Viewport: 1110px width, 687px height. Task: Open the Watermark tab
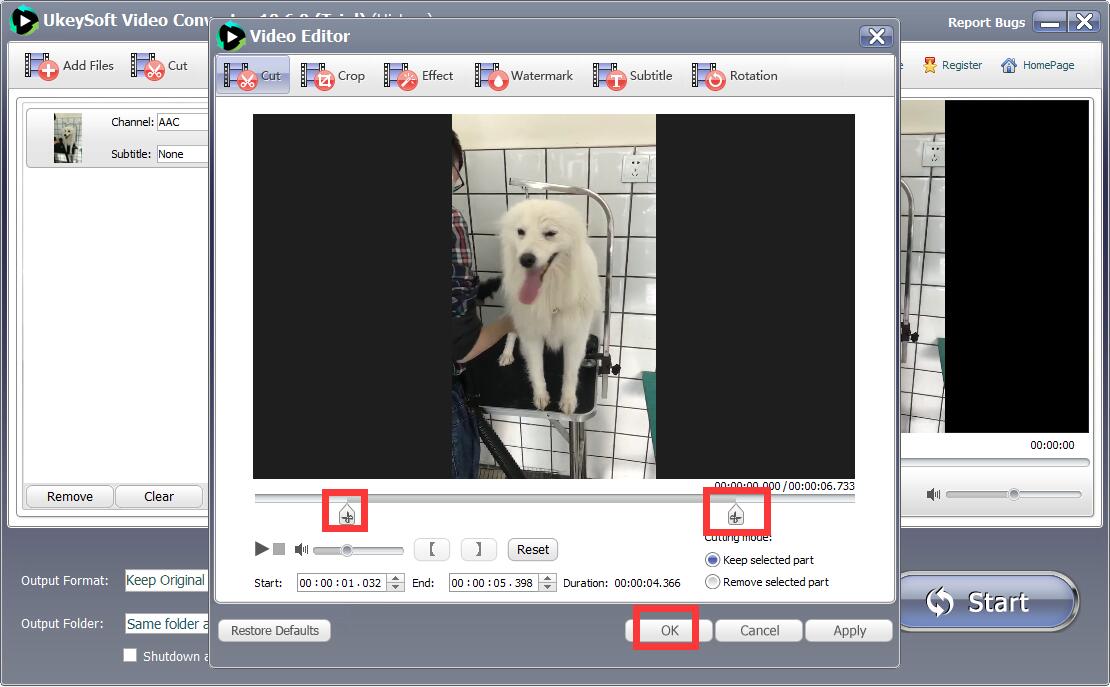pyautogui.click(x=523, y=76)
